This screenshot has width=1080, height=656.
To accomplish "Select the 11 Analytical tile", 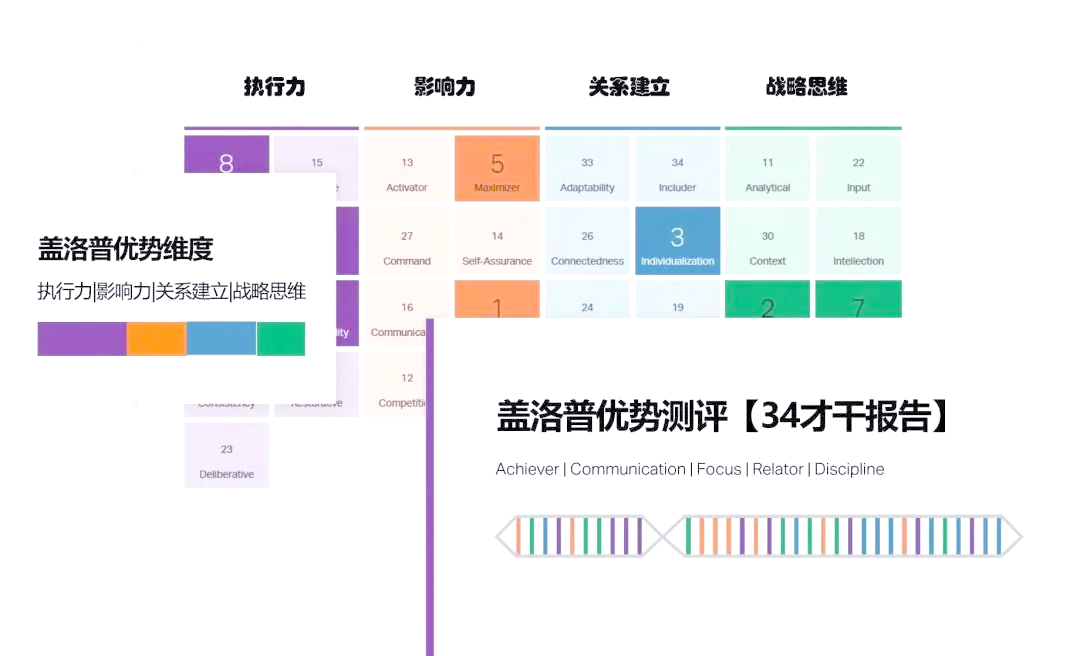I will click(767, 168).
